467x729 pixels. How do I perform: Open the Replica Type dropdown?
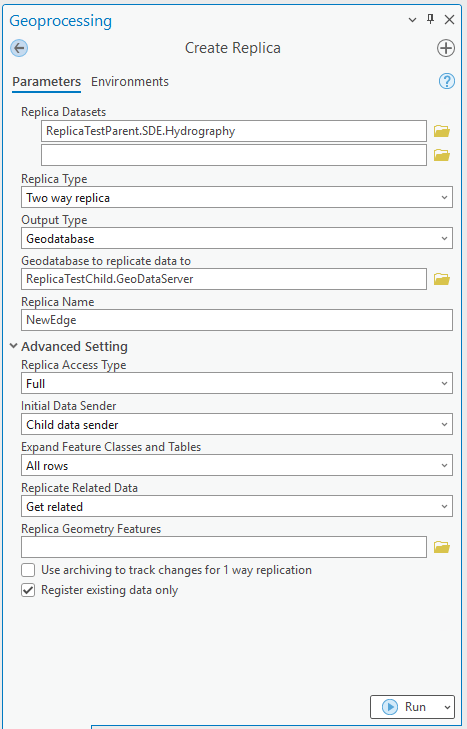[x=237, y=198]
